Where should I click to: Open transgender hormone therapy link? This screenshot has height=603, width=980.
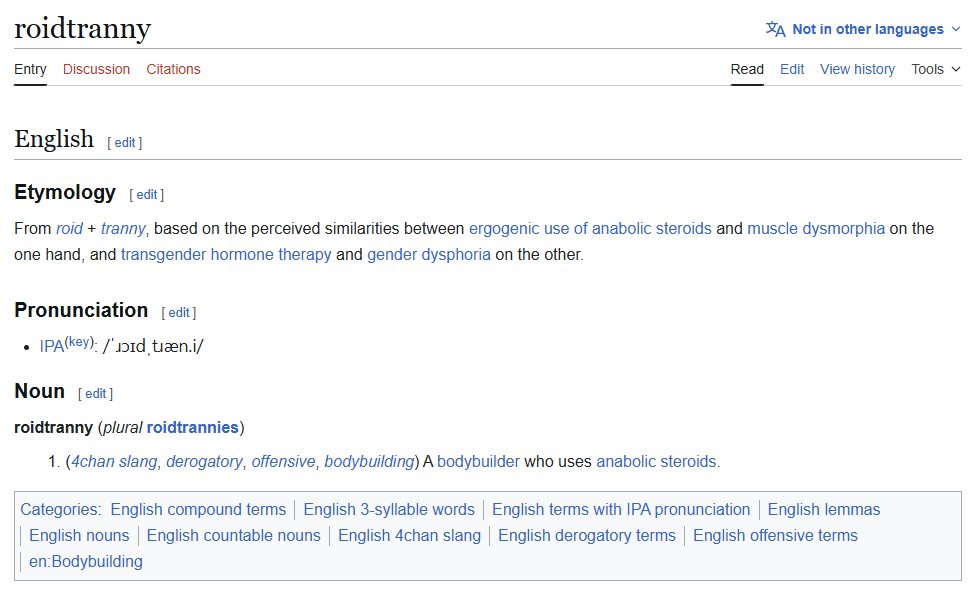(226, 255)
